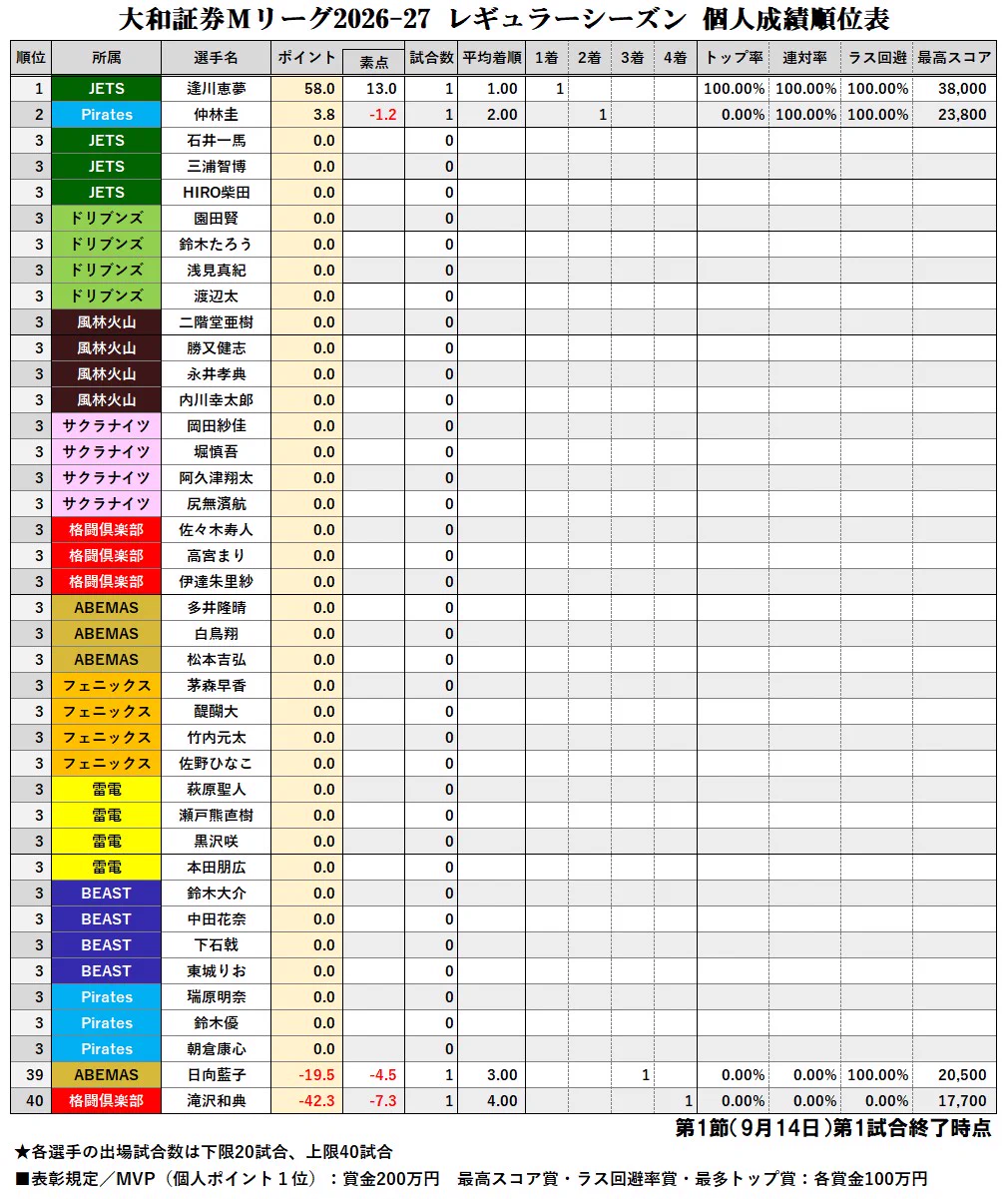1008x1199 pixels.
Task: Select player name 石井一馬
Action: tap(216, 141)
